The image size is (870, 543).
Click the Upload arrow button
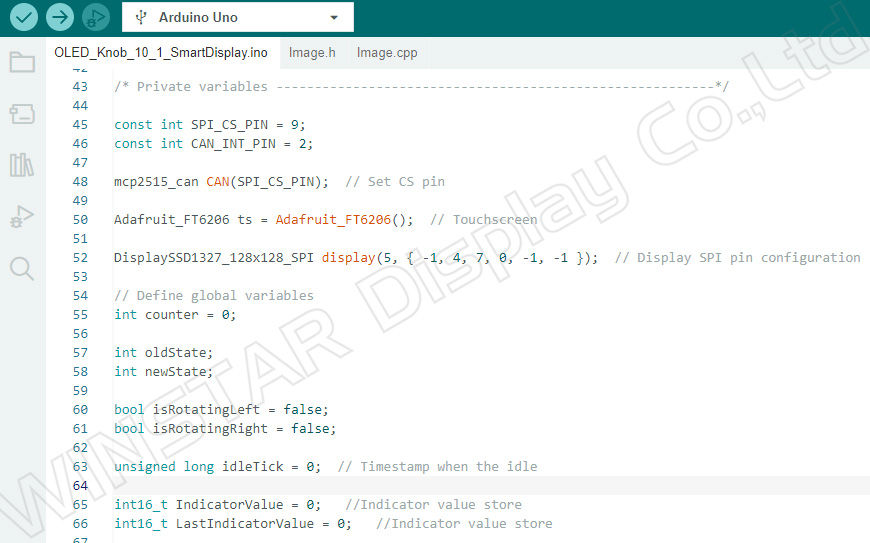click(x=60, y=17)
